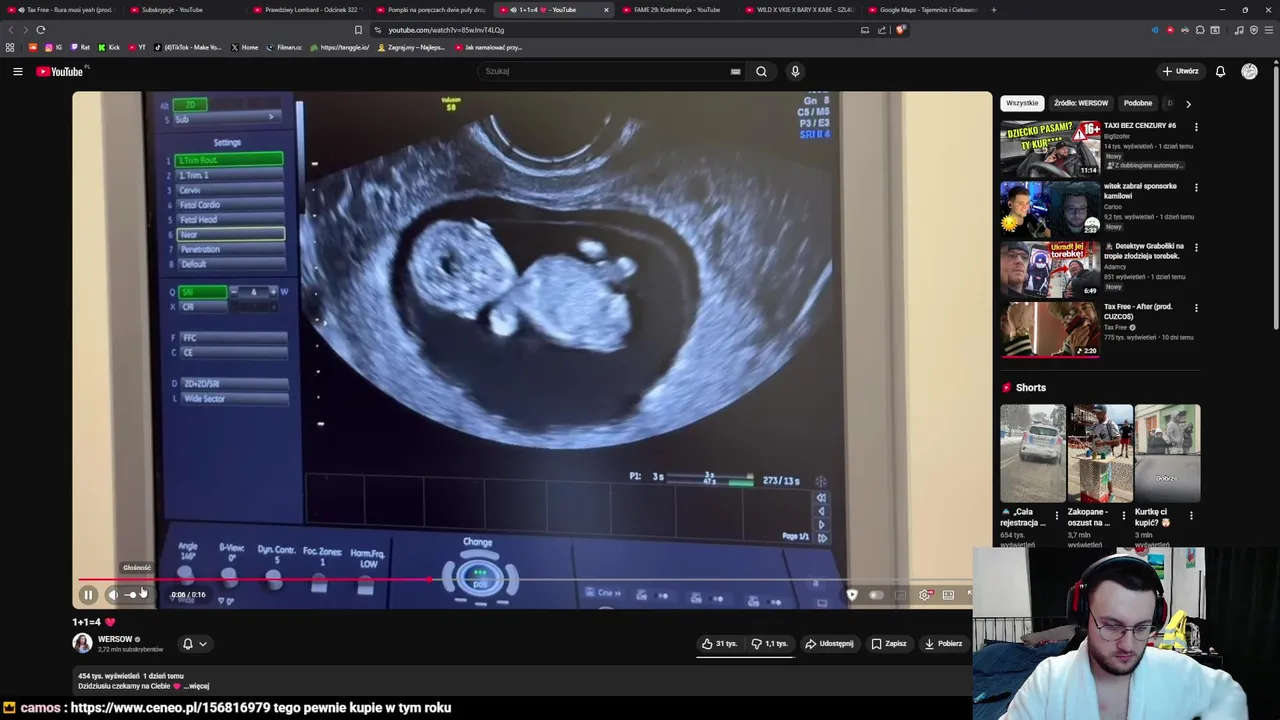Share the video with Udostępnij

(x=830, y=644)
